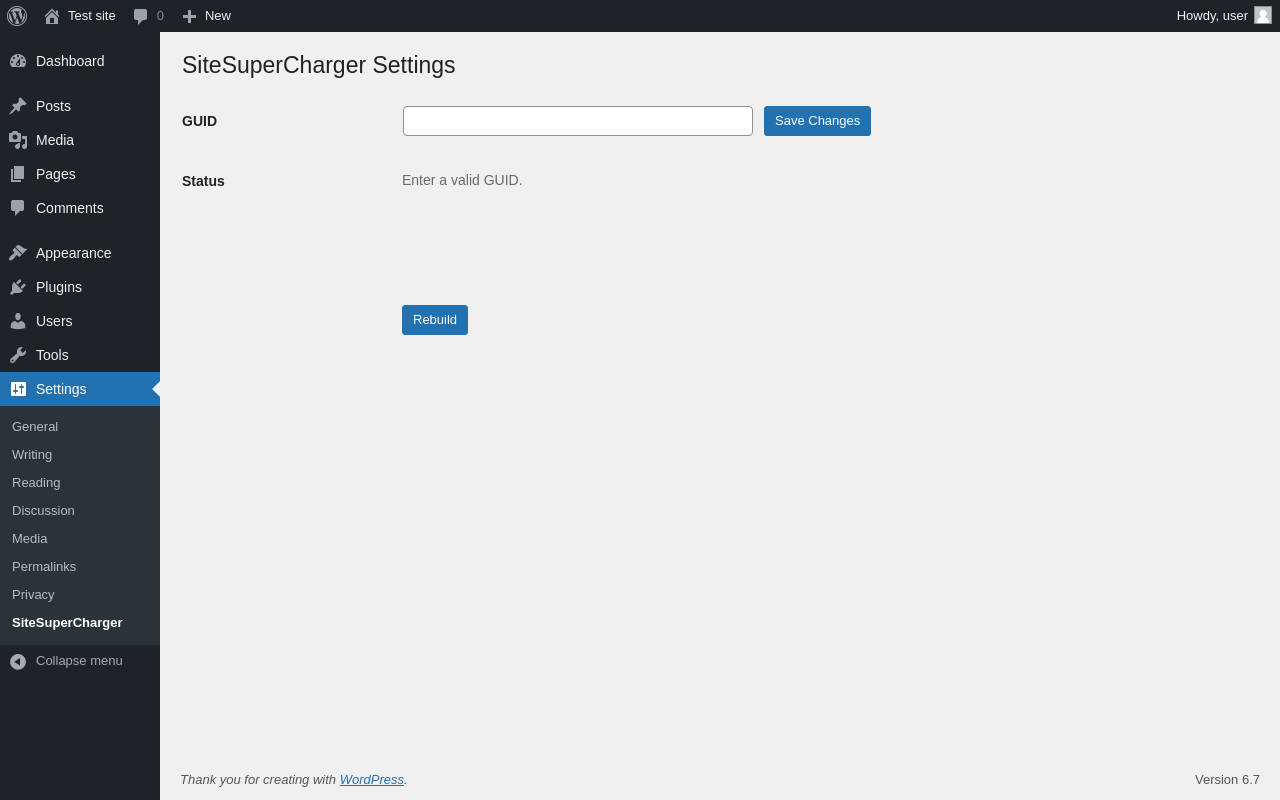Open the Howdy, user account menu
Screen dimensions: 1280x800
(x=1224, y=16)
